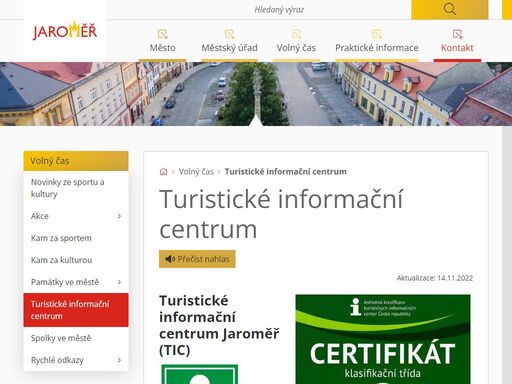Expand the Památky ve městě arrow
Image resolution: width=512 pixels, height=384 pixels.
coord(119,282)
